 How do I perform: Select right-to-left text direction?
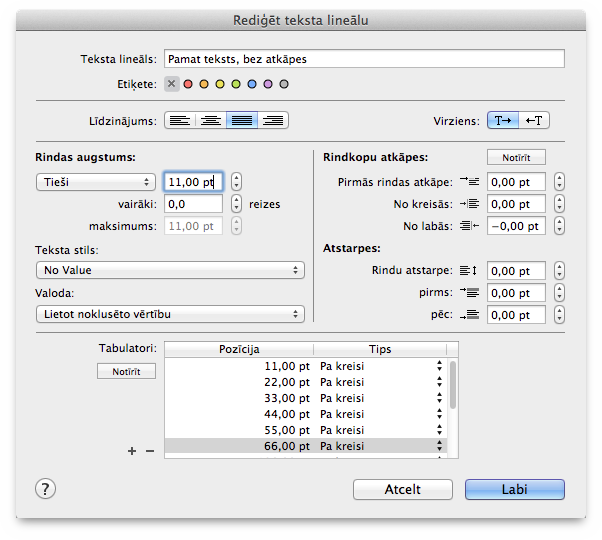(x=534, y=121)
